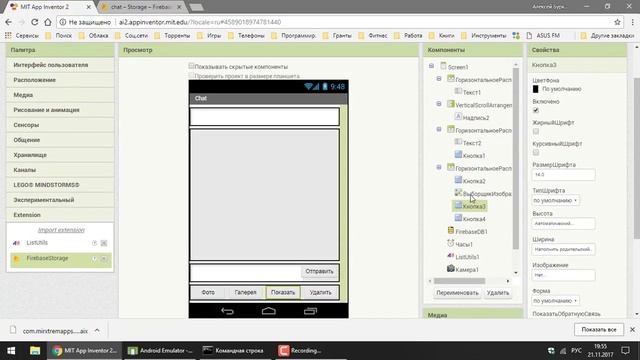This screenshot has height=360, width=640.
Task: Open the Windows notification center
Action: tap(625, 351)
